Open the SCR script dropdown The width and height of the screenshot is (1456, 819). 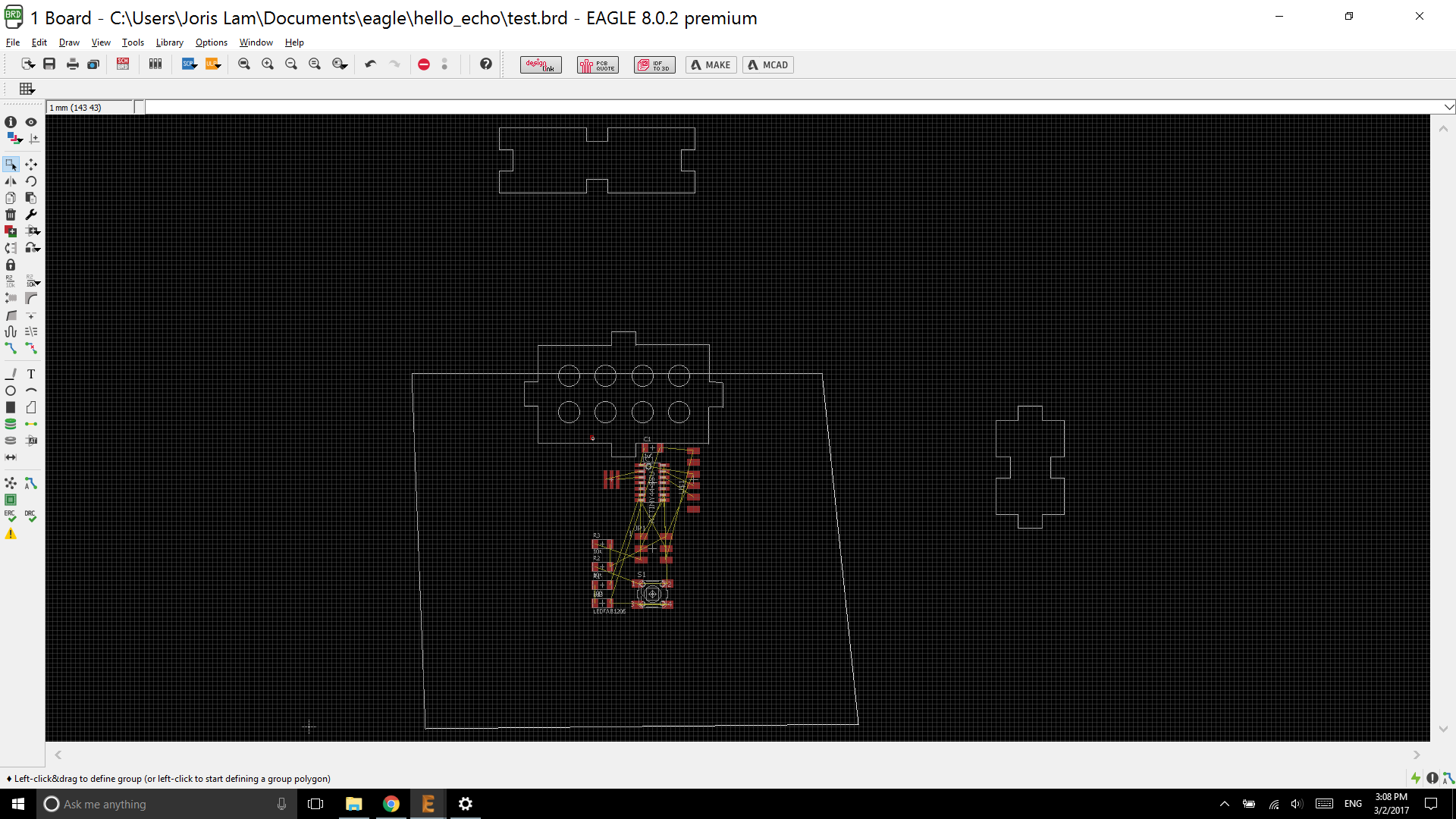(190, 64)
